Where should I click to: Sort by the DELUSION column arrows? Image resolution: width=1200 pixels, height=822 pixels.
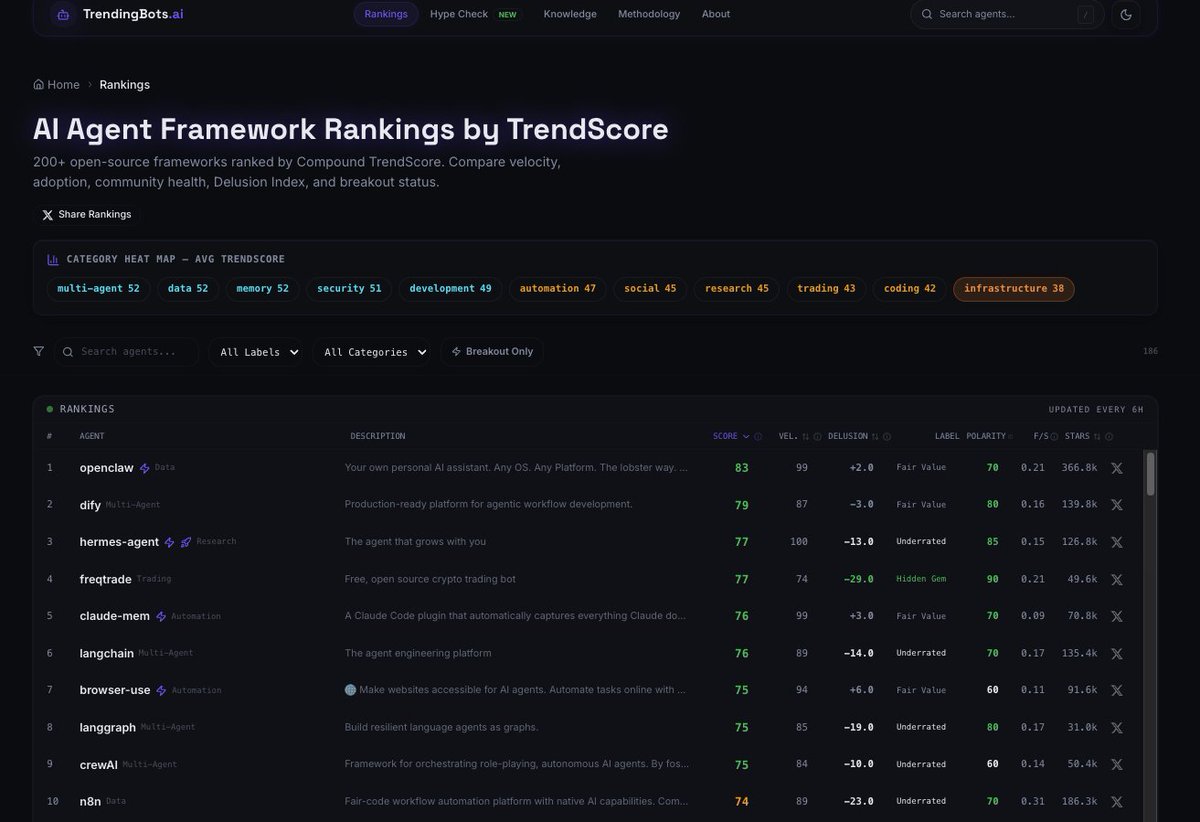[x=876, y=436]
